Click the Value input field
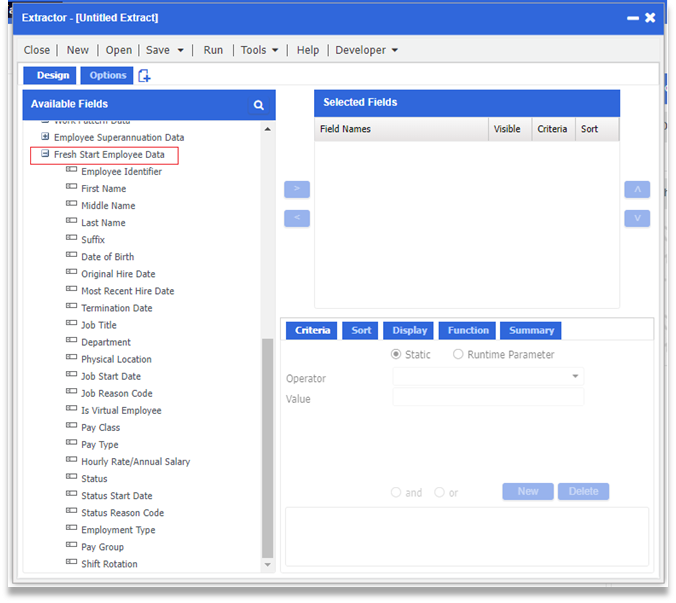Screen dimensions: 676x603 487,398
